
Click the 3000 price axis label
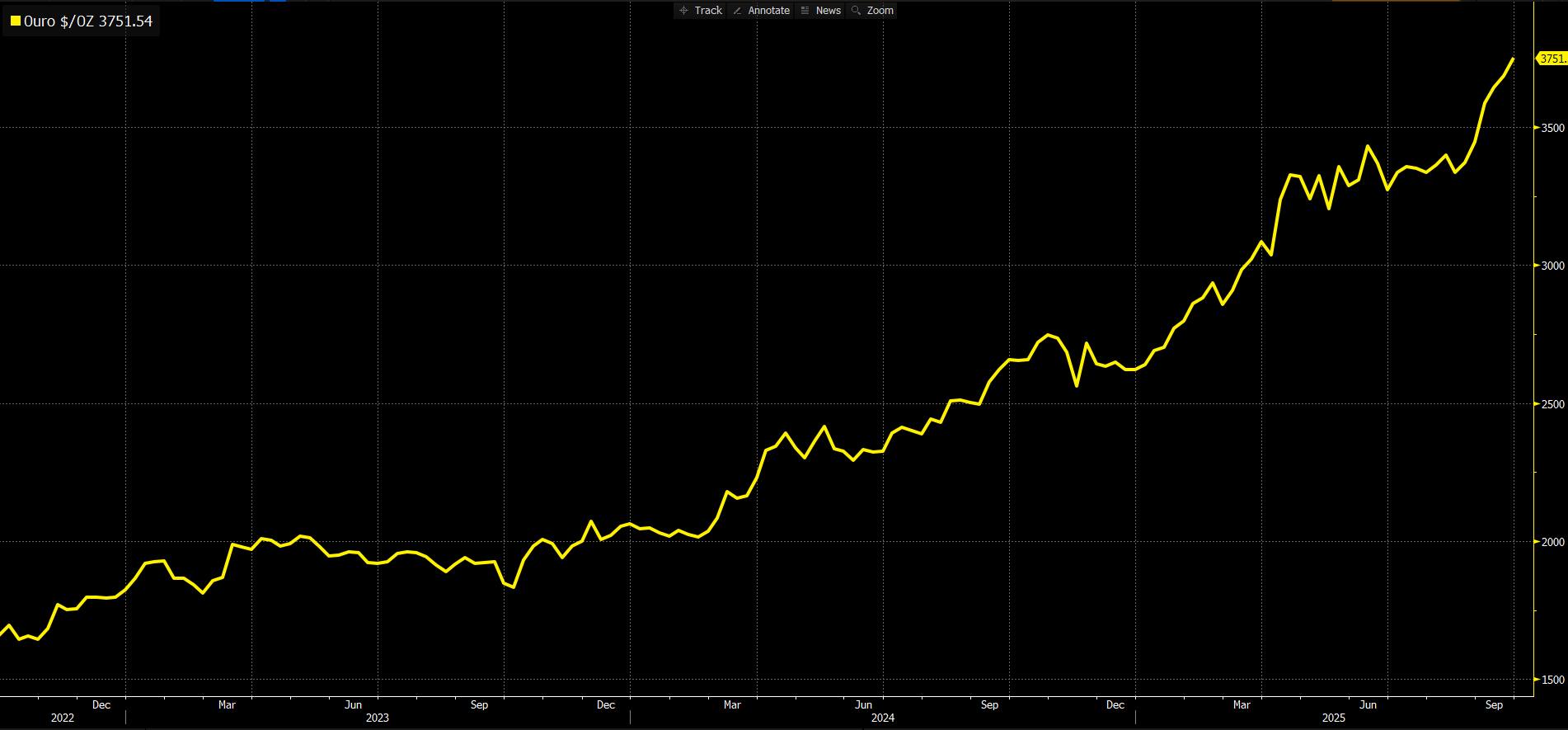1552,266
